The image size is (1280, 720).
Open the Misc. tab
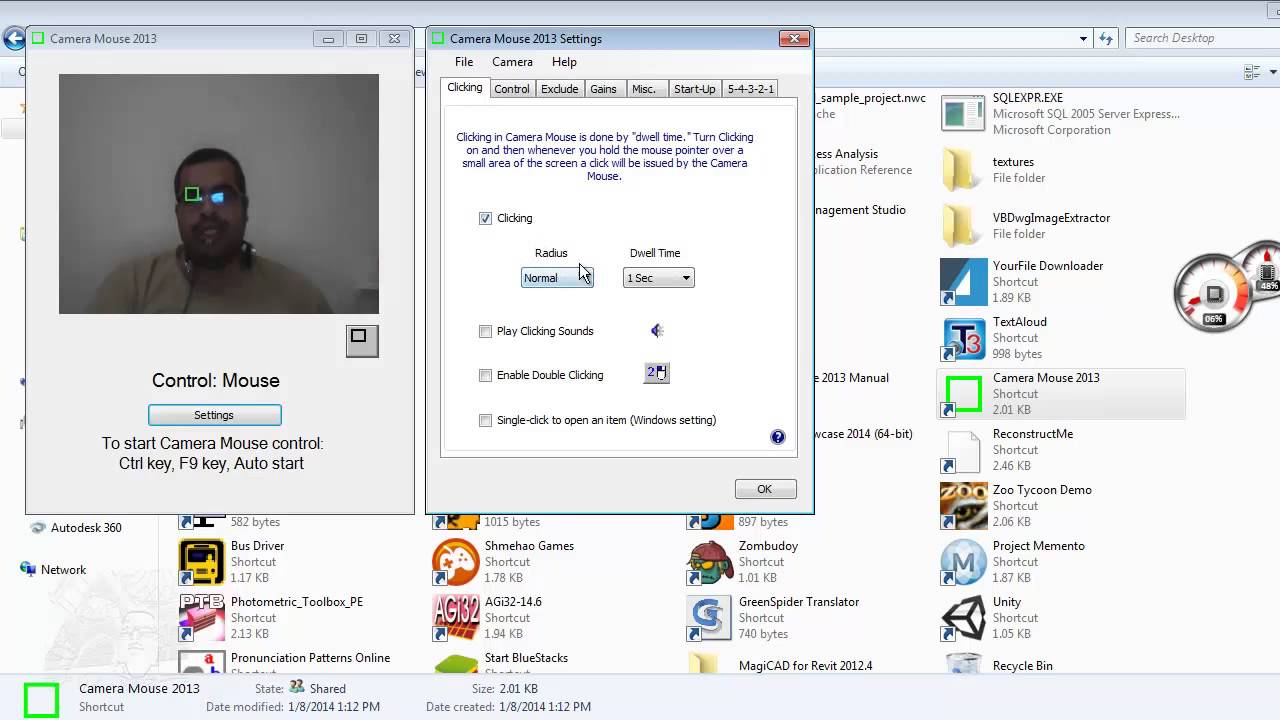click(x=644, y=89)
